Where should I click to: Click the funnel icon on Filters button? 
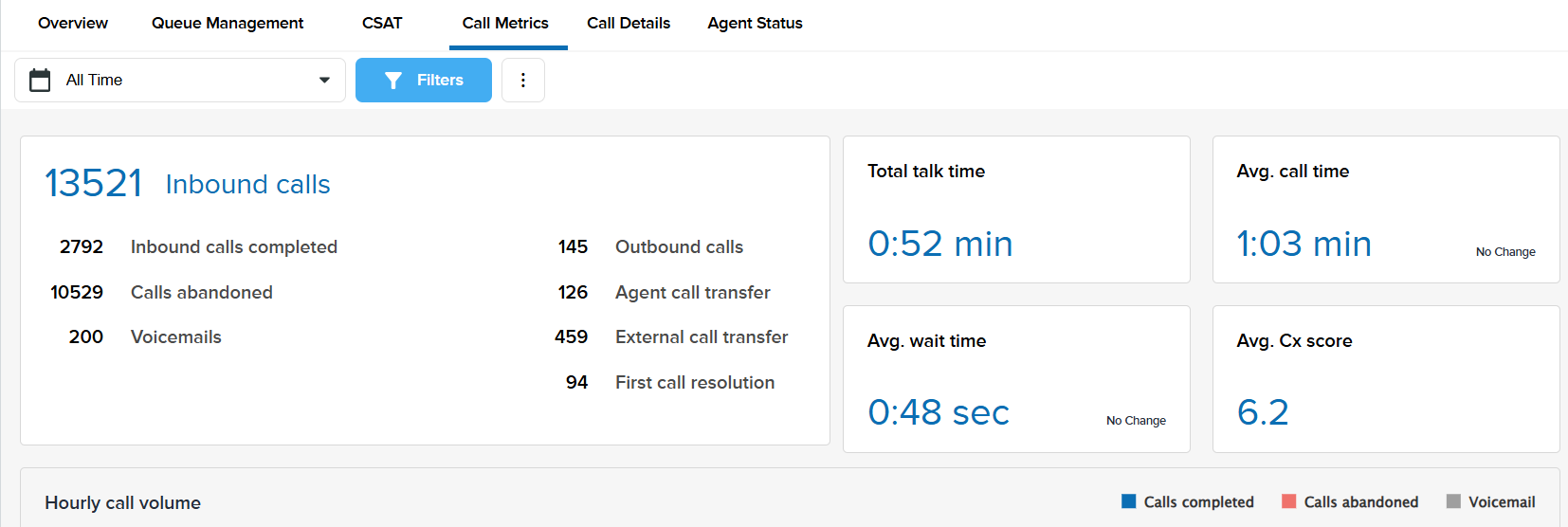[x=393, y=81]
